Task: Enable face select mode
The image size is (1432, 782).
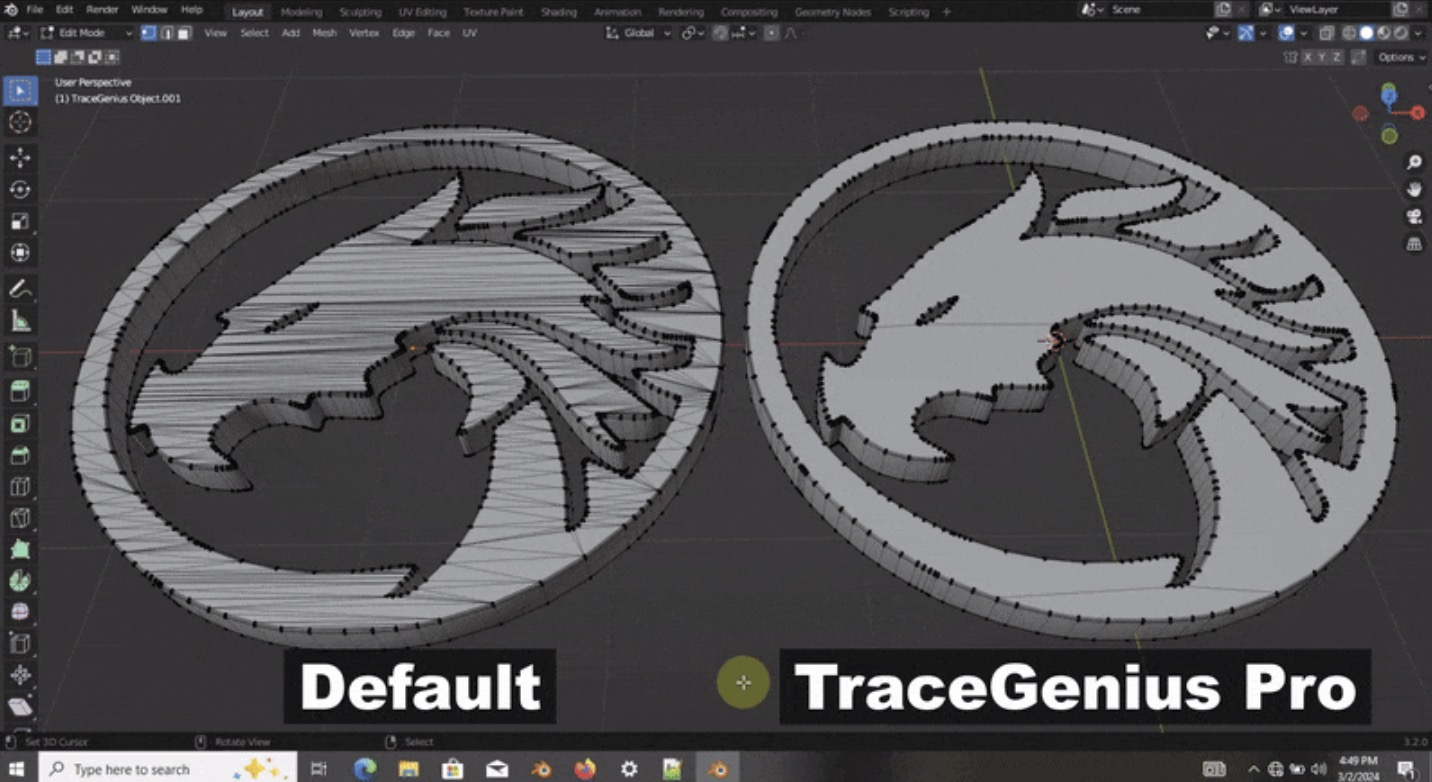Action: [184, 33]
